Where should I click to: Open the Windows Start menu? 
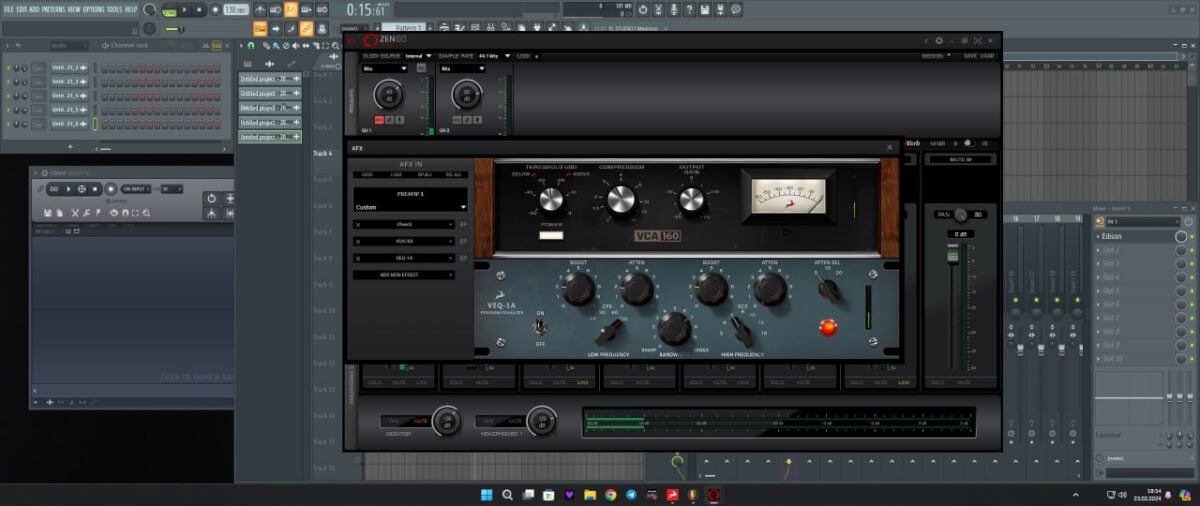486,494
